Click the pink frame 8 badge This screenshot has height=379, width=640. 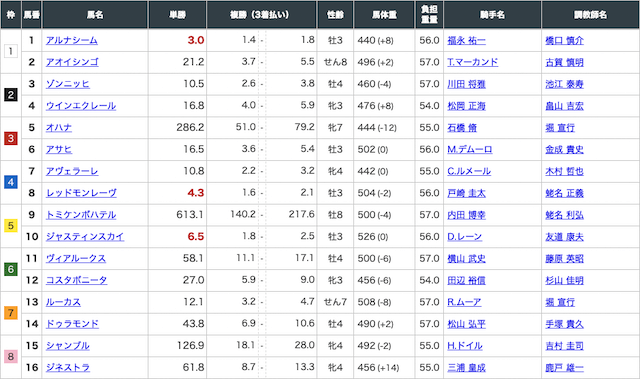pos(11,357)
